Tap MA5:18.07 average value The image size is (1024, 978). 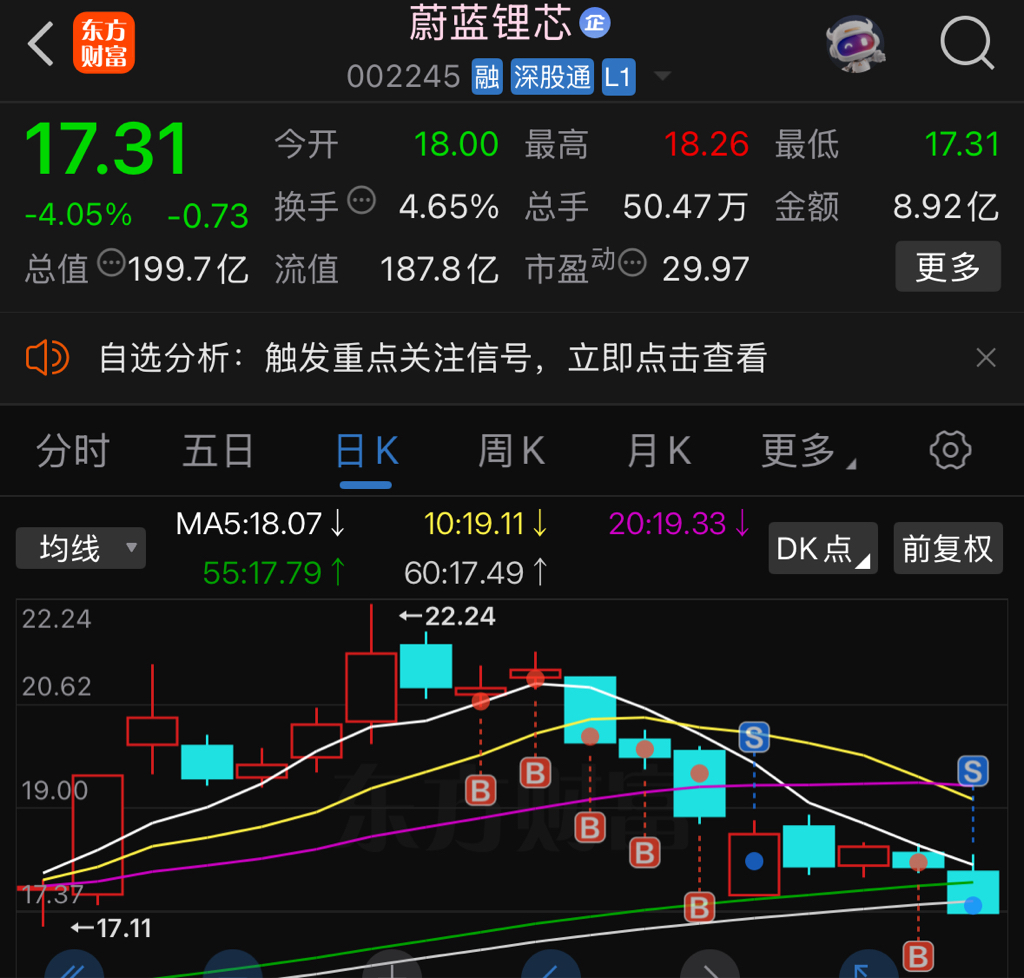tap(261, 524)
